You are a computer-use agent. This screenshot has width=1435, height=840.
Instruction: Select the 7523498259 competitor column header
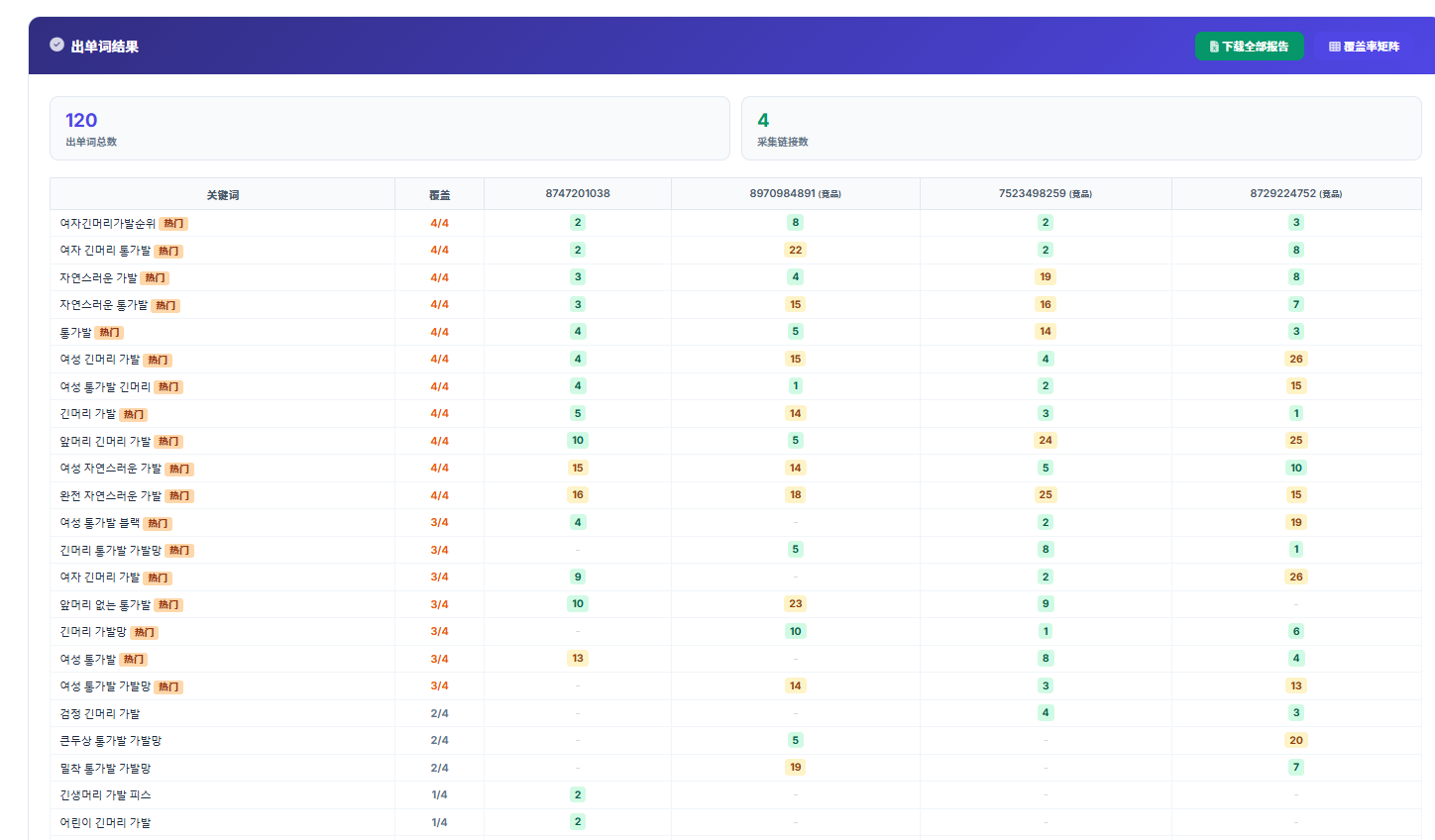pyautogui.click(x=1046, y=193)
